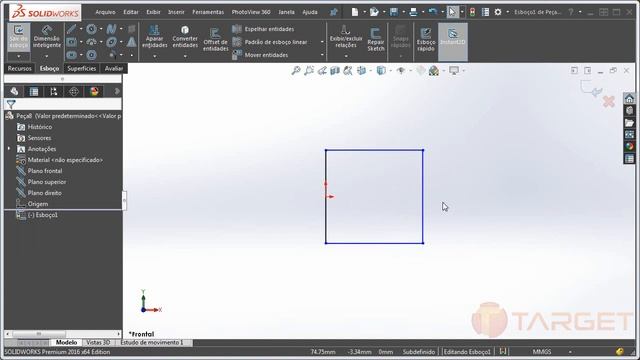This screenshot has height=360, width=640.
Task: Select the Ellipse sketch tool
Action: [111, 42]
